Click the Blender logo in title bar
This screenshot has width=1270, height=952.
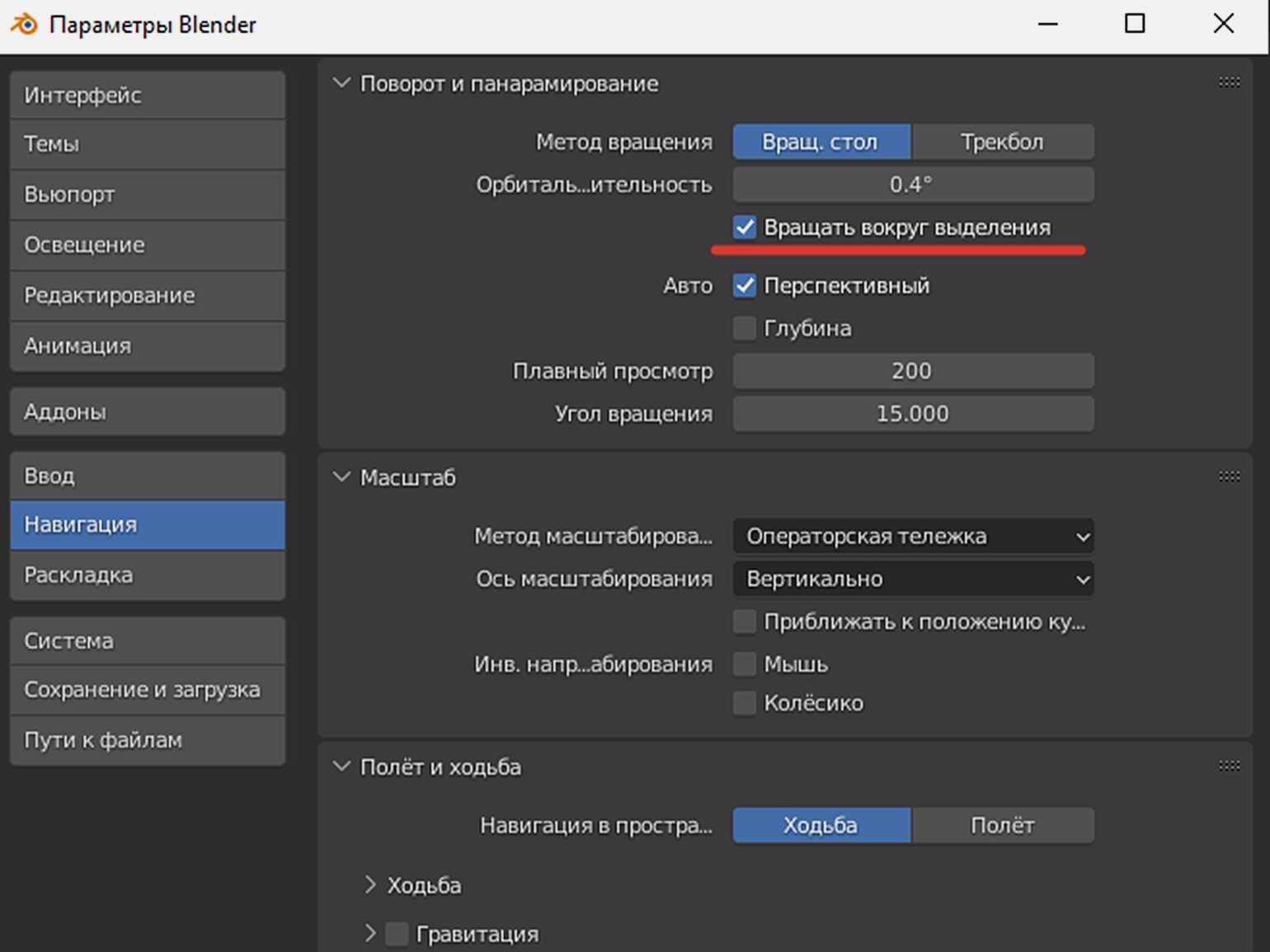(24, 25)
